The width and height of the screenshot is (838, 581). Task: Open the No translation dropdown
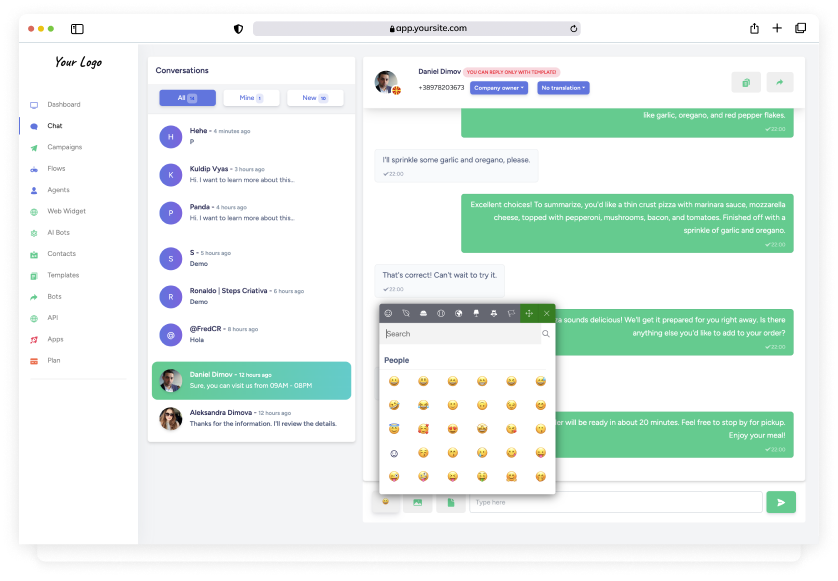(561, 87)
